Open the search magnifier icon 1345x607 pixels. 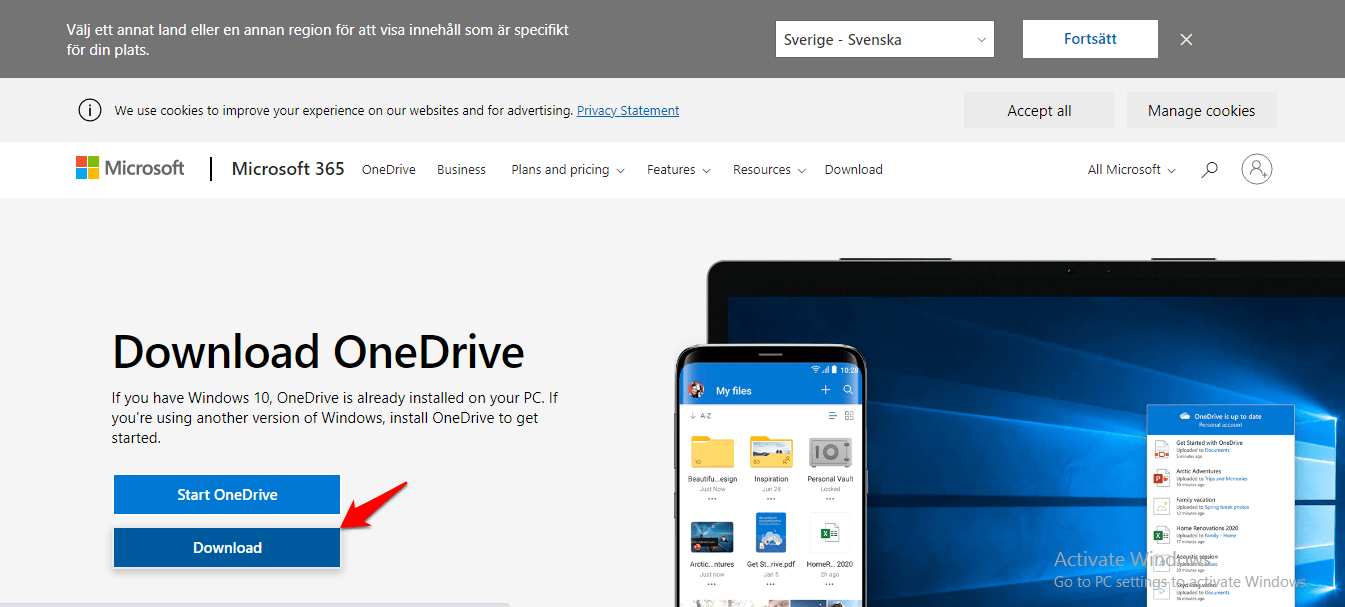(1209, 170)
